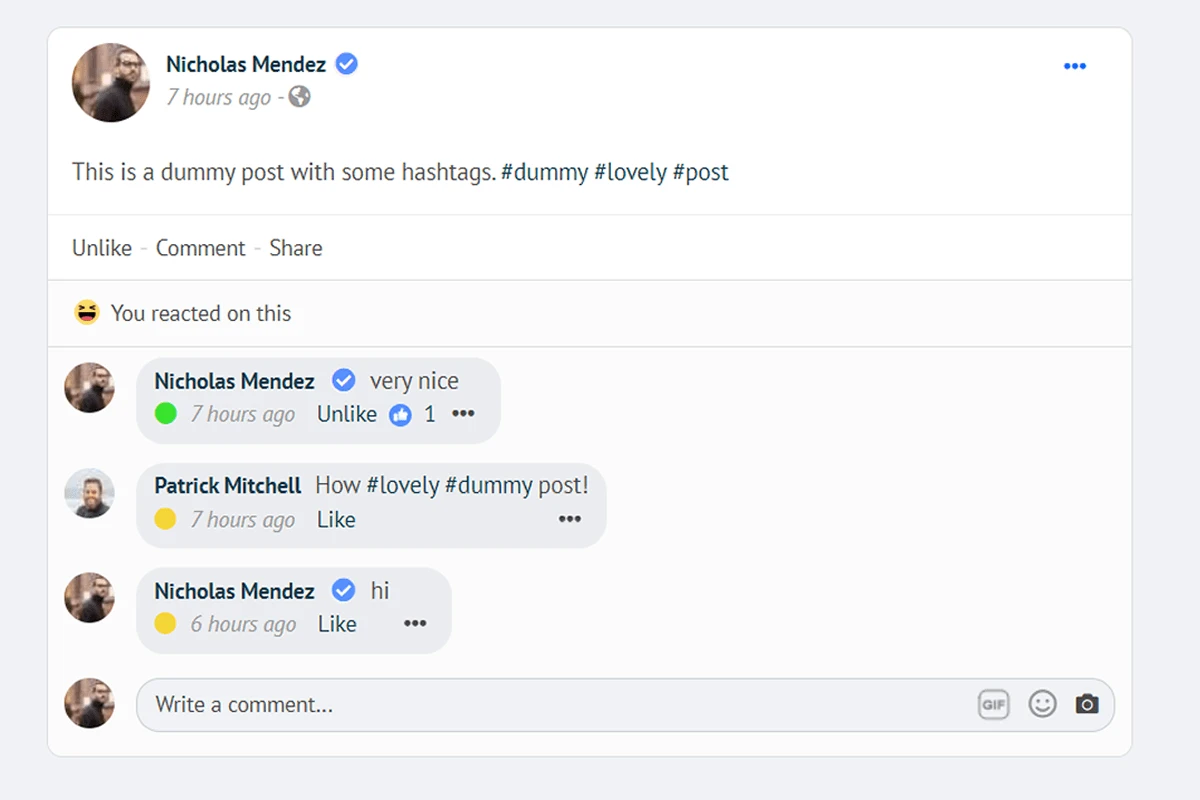Focus the "Write a comment..." field
Image resolution: width=1200 pixels, height=800 pixels.
550,705
